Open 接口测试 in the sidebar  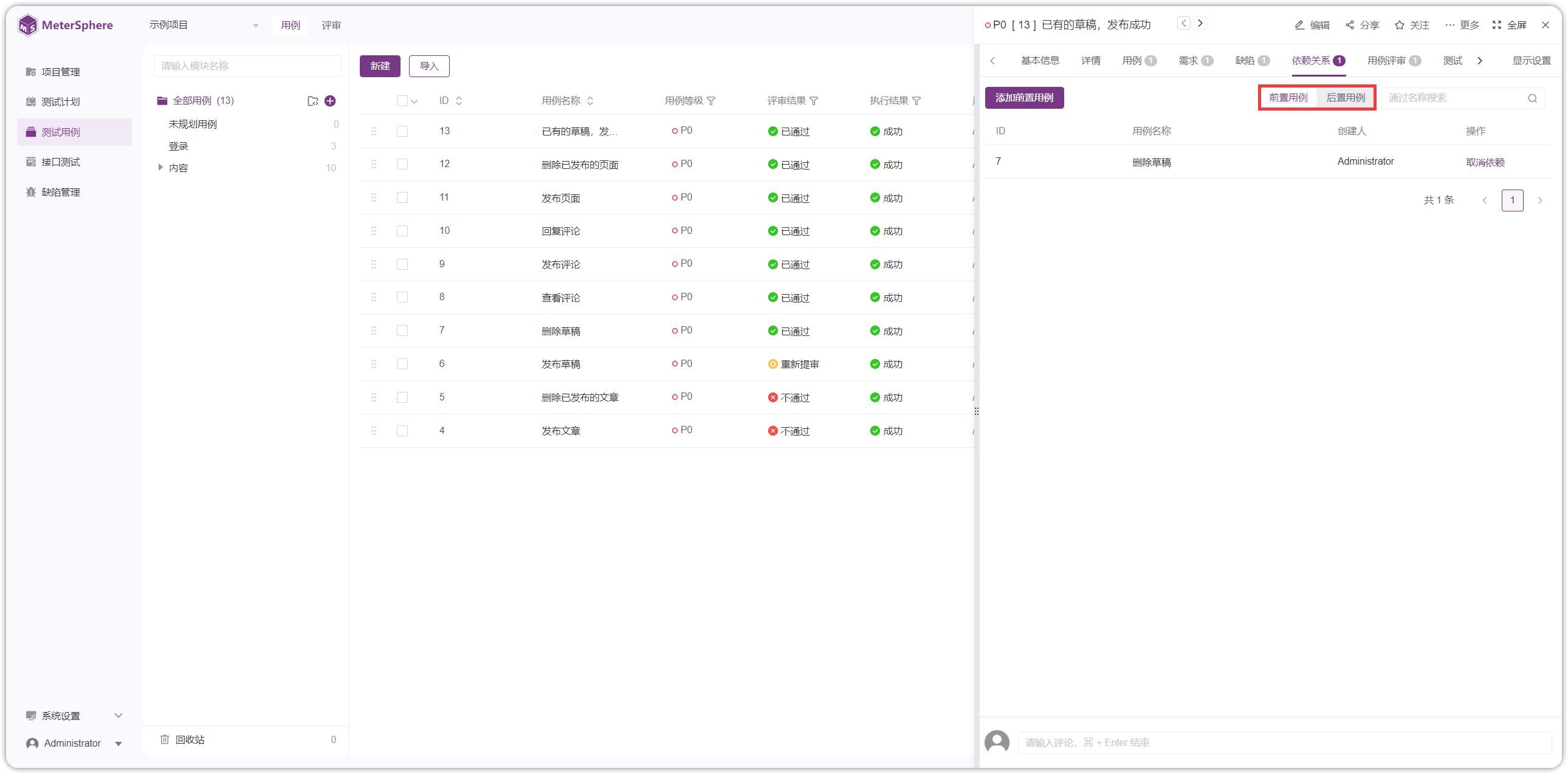coord(53,162)
